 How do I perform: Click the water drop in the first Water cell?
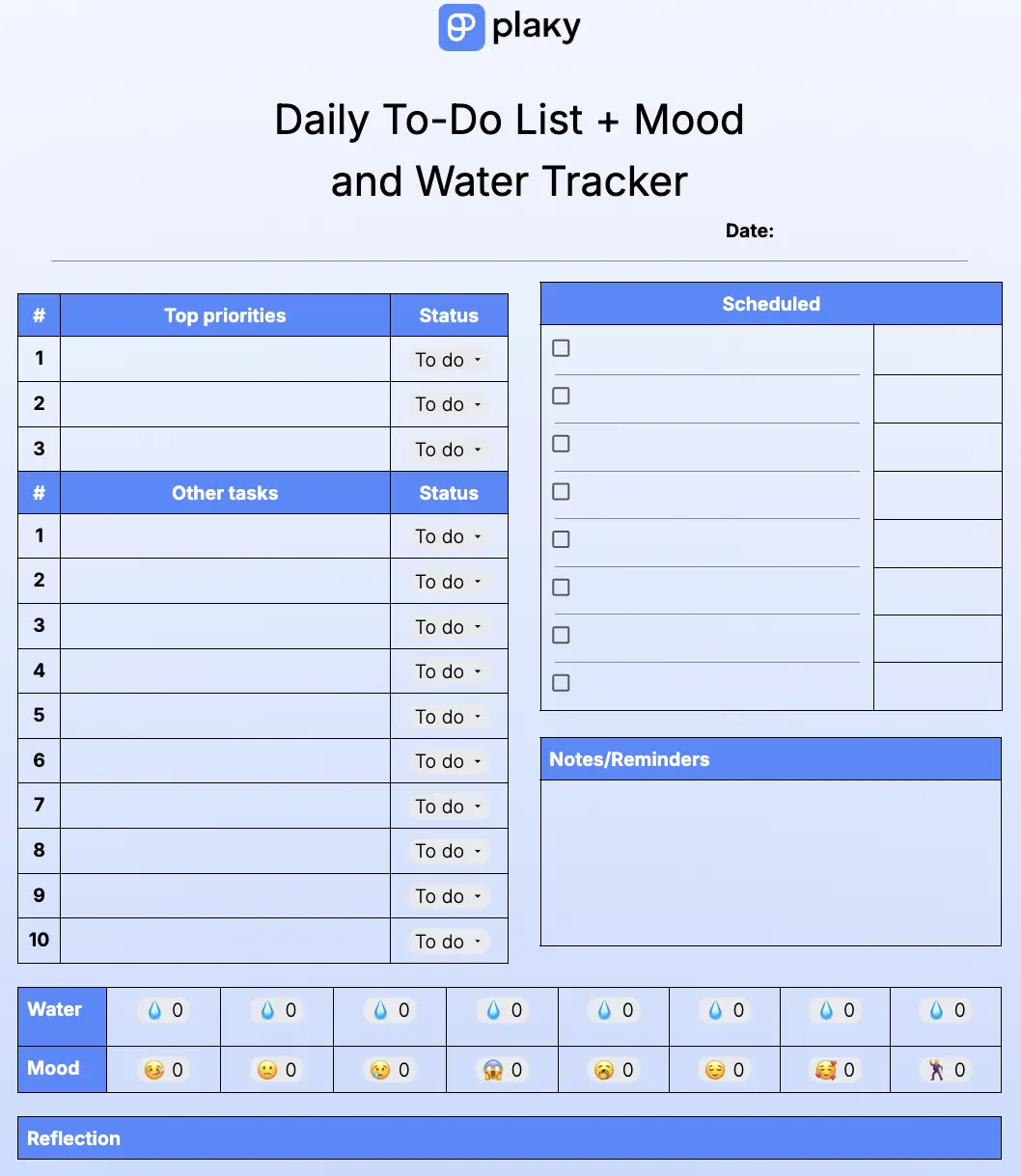pyautogui.click(x=155, y=1010)
